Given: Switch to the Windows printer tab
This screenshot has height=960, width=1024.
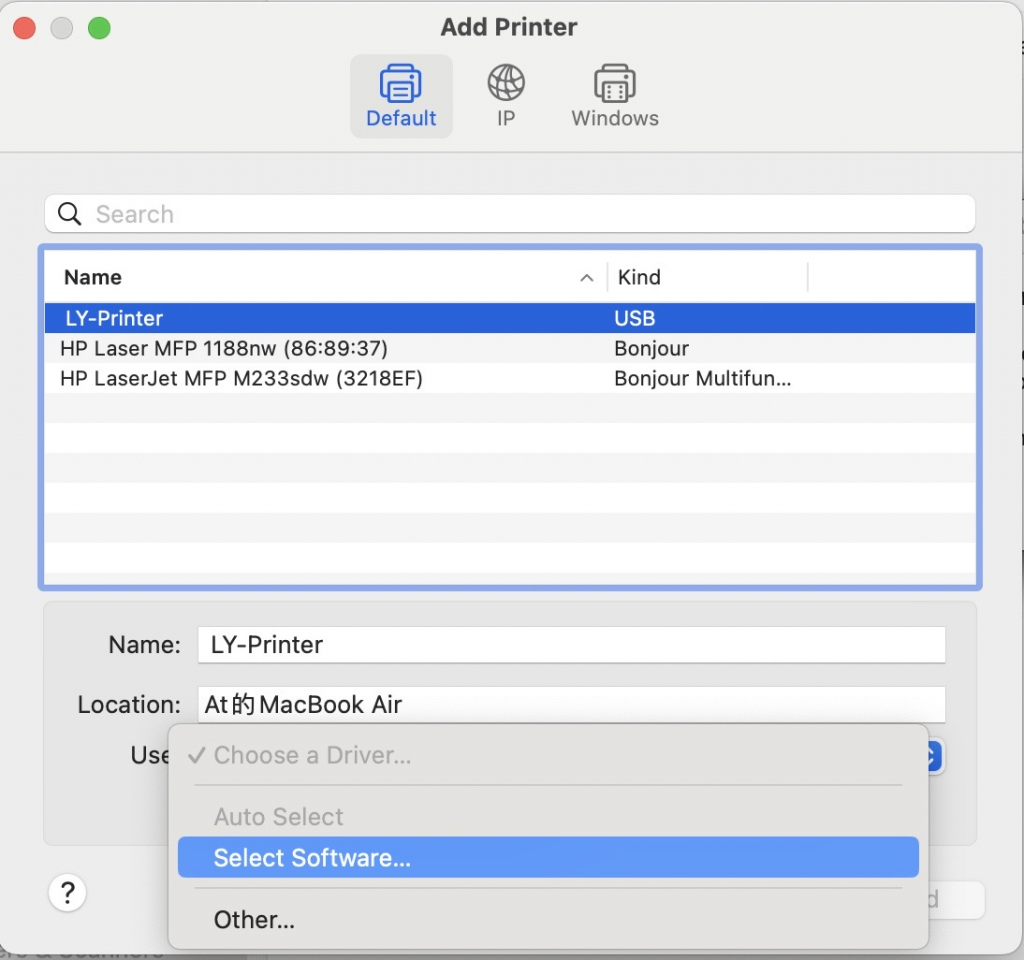Looking at the screenshot, I should click(x=614, y=95).
